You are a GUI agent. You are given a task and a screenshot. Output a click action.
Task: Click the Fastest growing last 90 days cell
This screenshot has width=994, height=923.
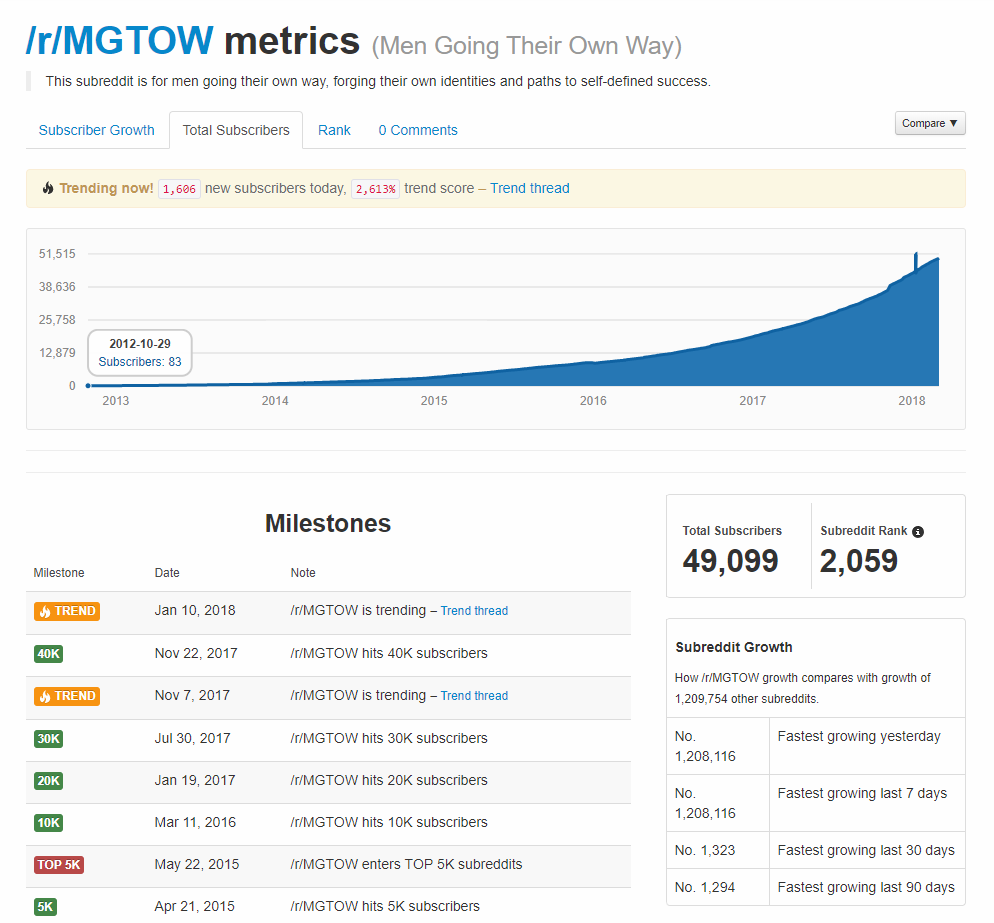(x=867, y=888)
